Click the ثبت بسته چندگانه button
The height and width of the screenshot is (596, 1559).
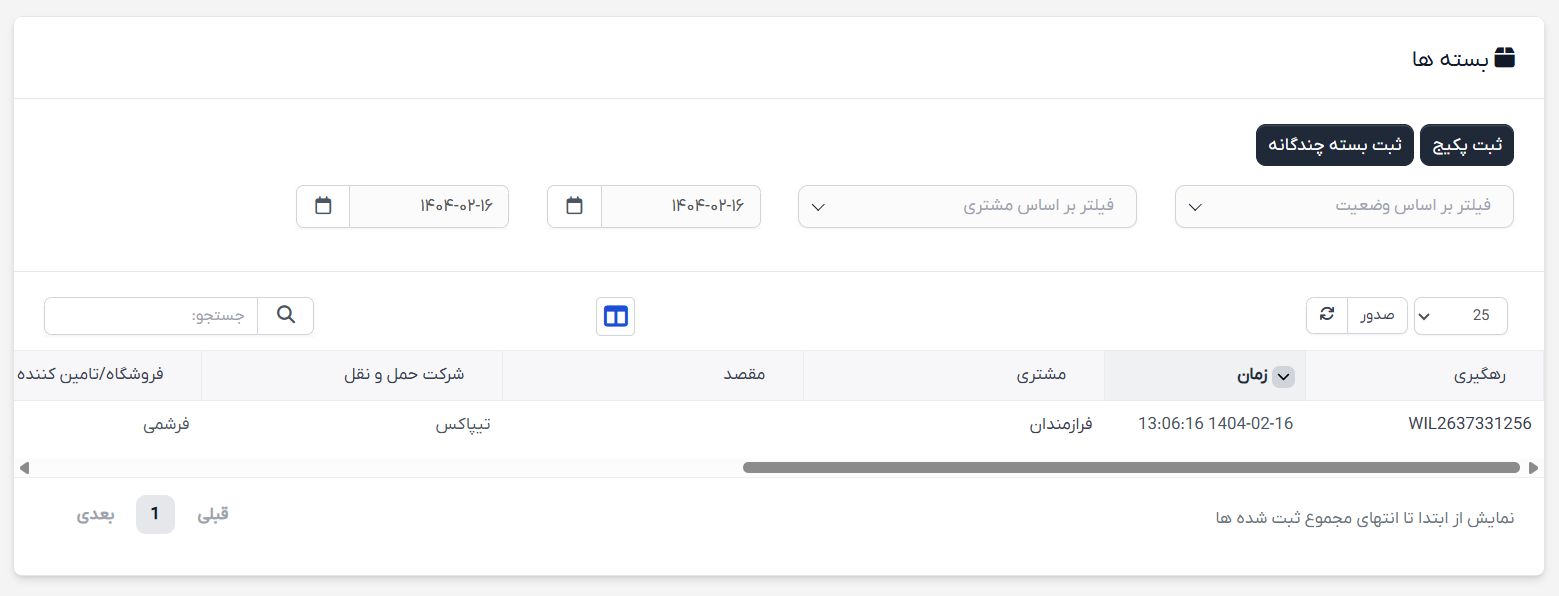point(1334,145)
